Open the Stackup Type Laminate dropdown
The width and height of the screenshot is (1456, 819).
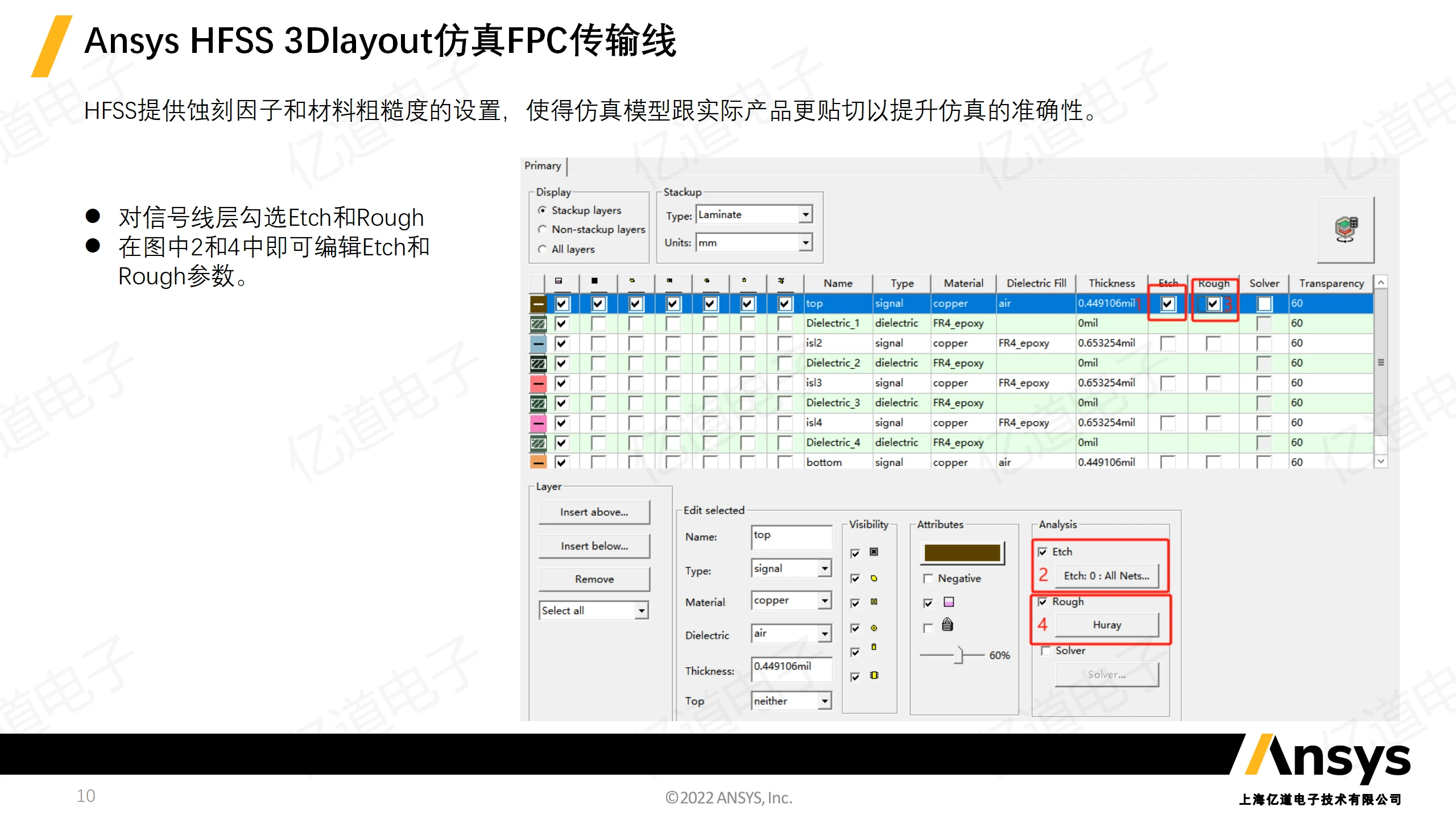pos(805,215)
